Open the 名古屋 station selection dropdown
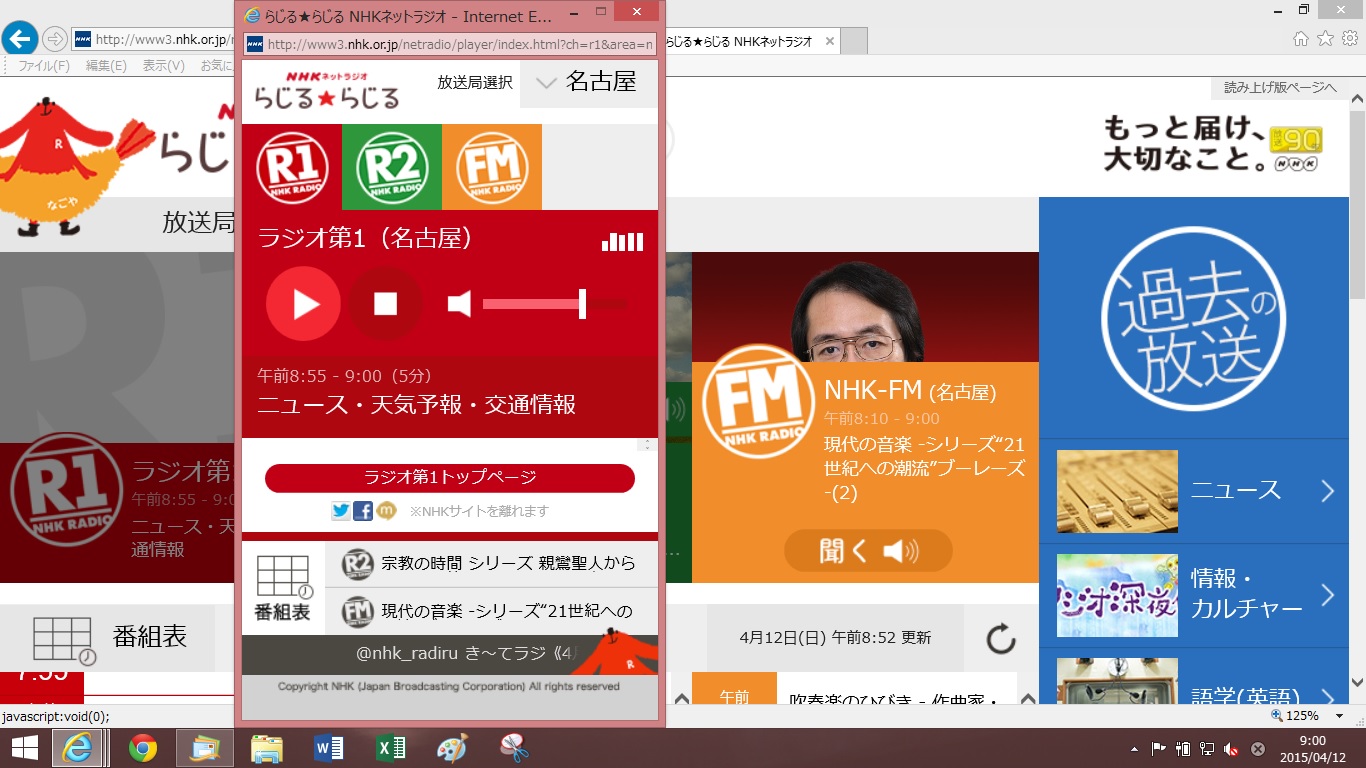 (x=589, y=82)
